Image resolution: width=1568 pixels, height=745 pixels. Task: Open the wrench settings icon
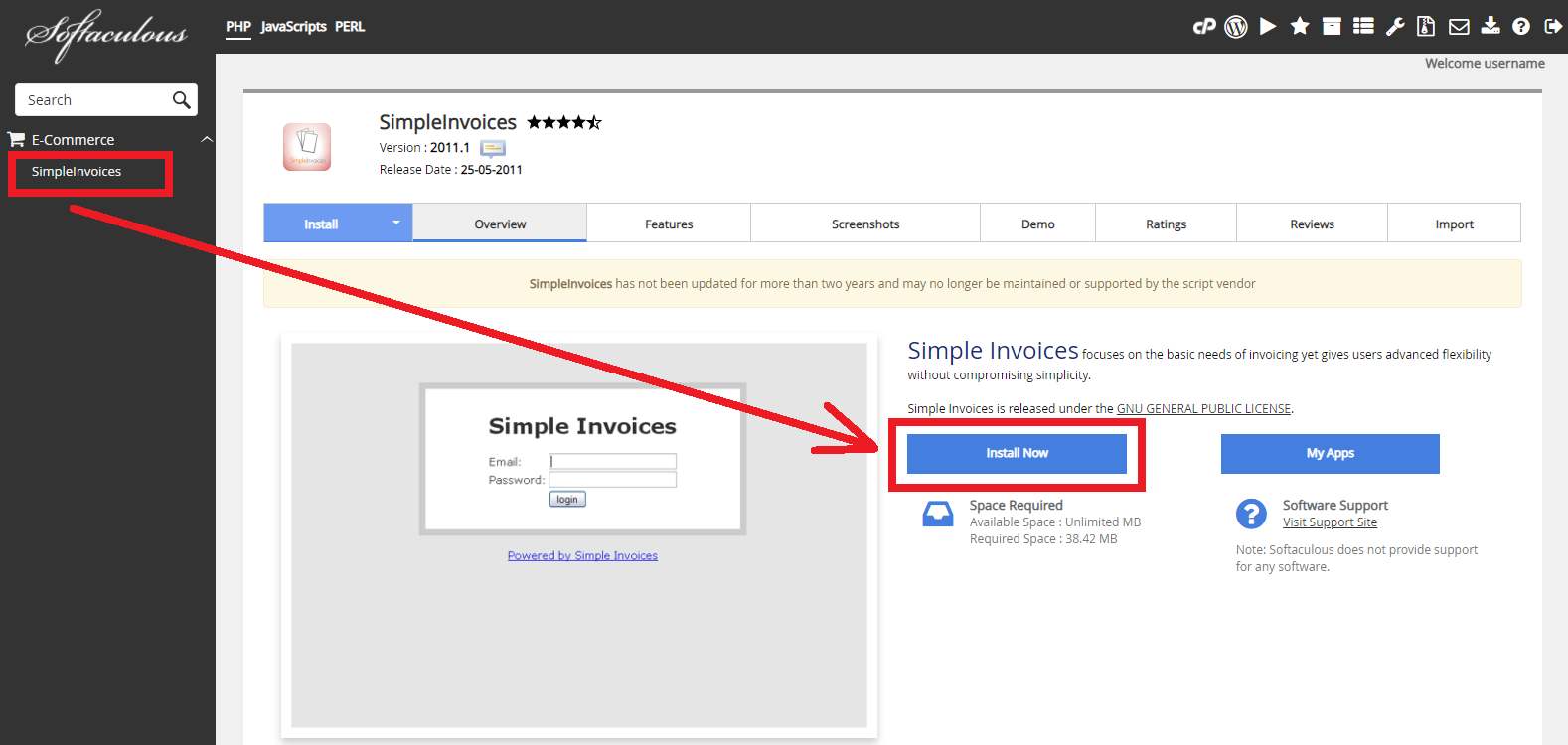[x=1395, y=27]
